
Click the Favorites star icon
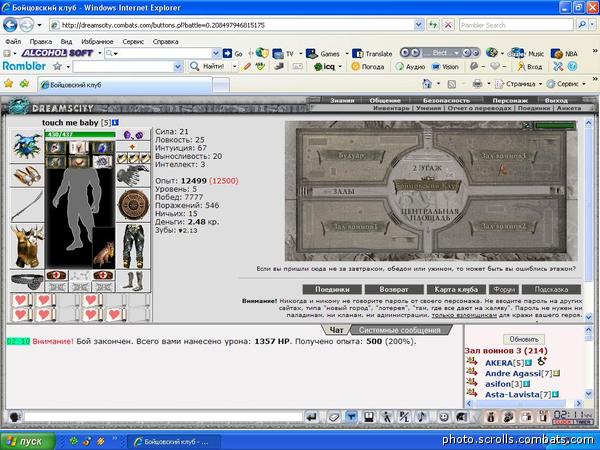tap(8, 83)
